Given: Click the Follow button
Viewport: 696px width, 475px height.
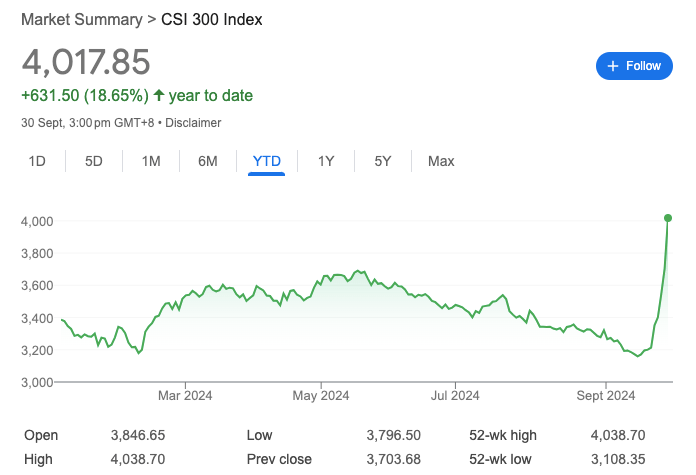Looking at the screenshot, I should [634, 66].
